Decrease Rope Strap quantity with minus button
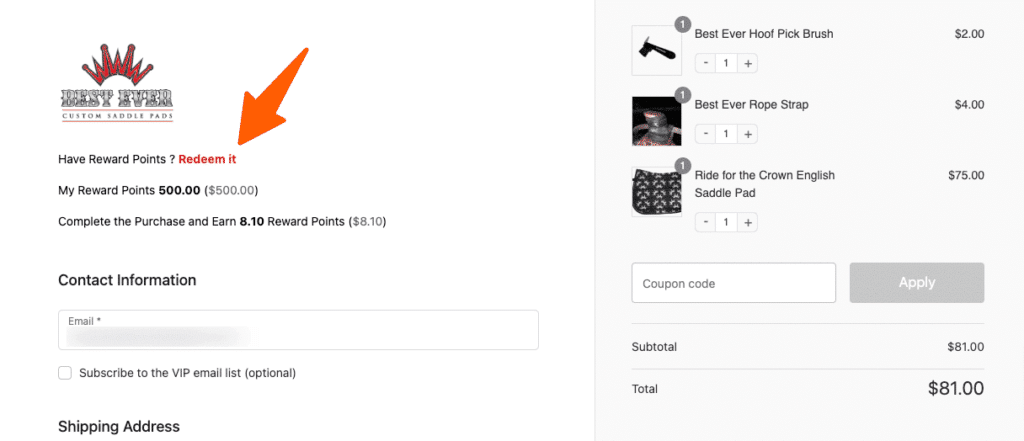Viewport: 1024px width, 441px height. tap(706, 133)
